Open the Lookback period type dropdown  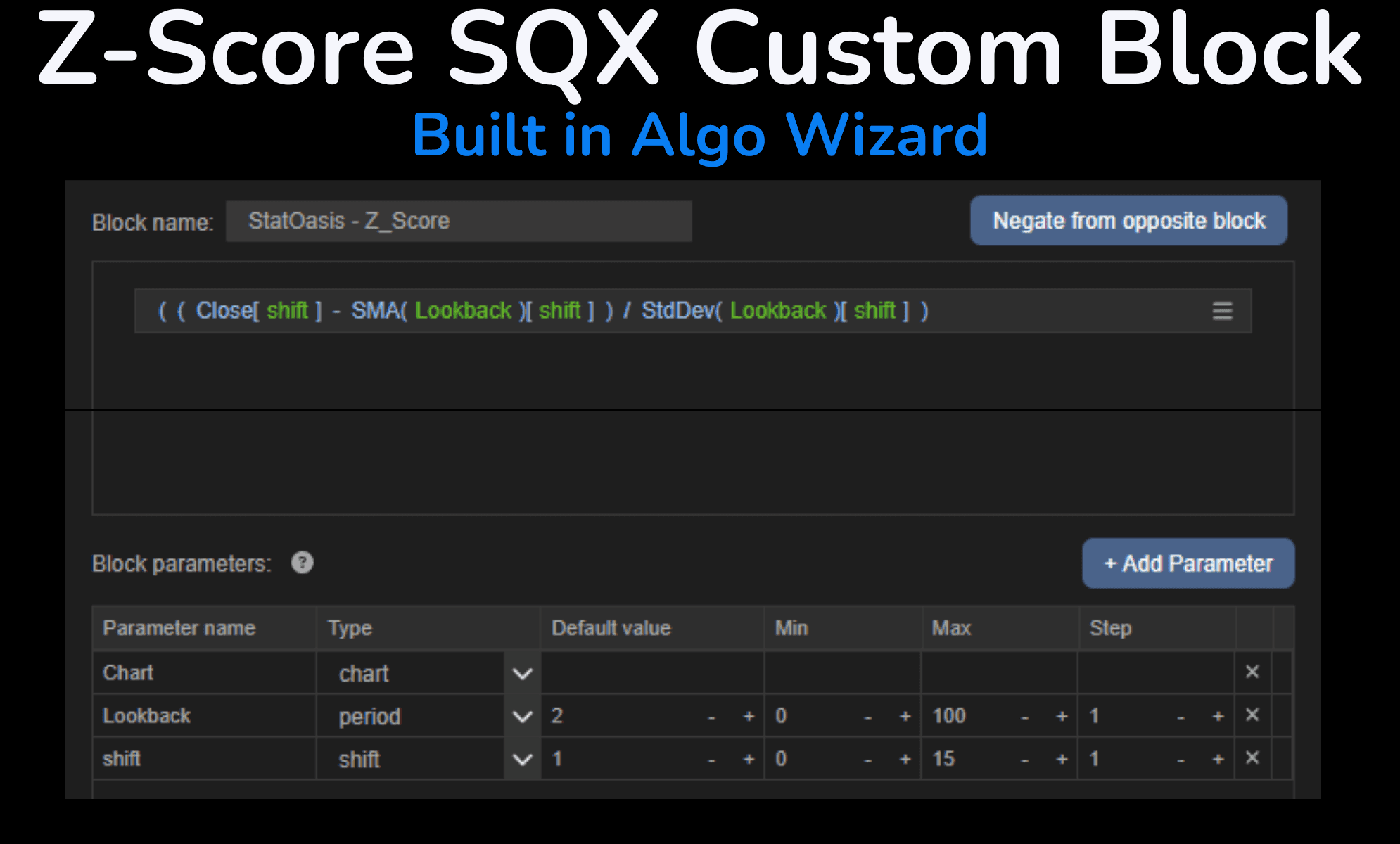click(x=522, y=716)
